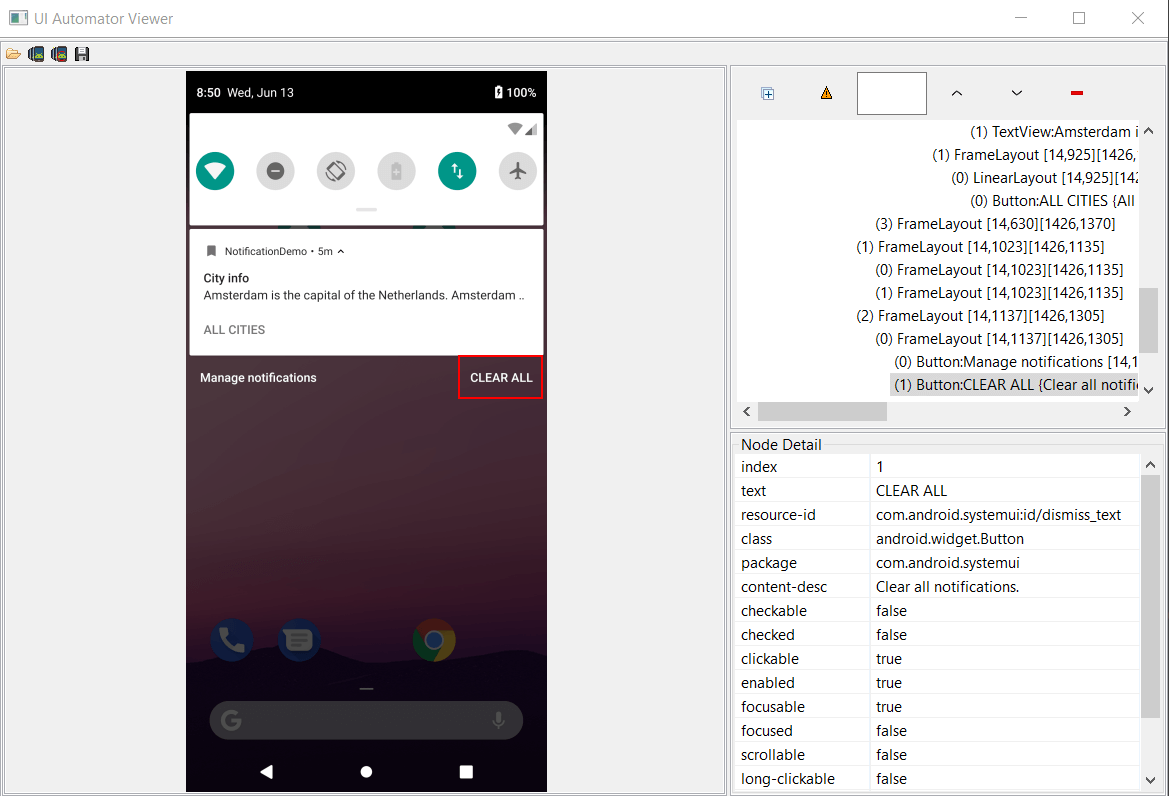Image resolution: width=1169 pixels, height=796 pixels.
Task: Click the microphone icon in the Google search bar
Action: point(499,720)
